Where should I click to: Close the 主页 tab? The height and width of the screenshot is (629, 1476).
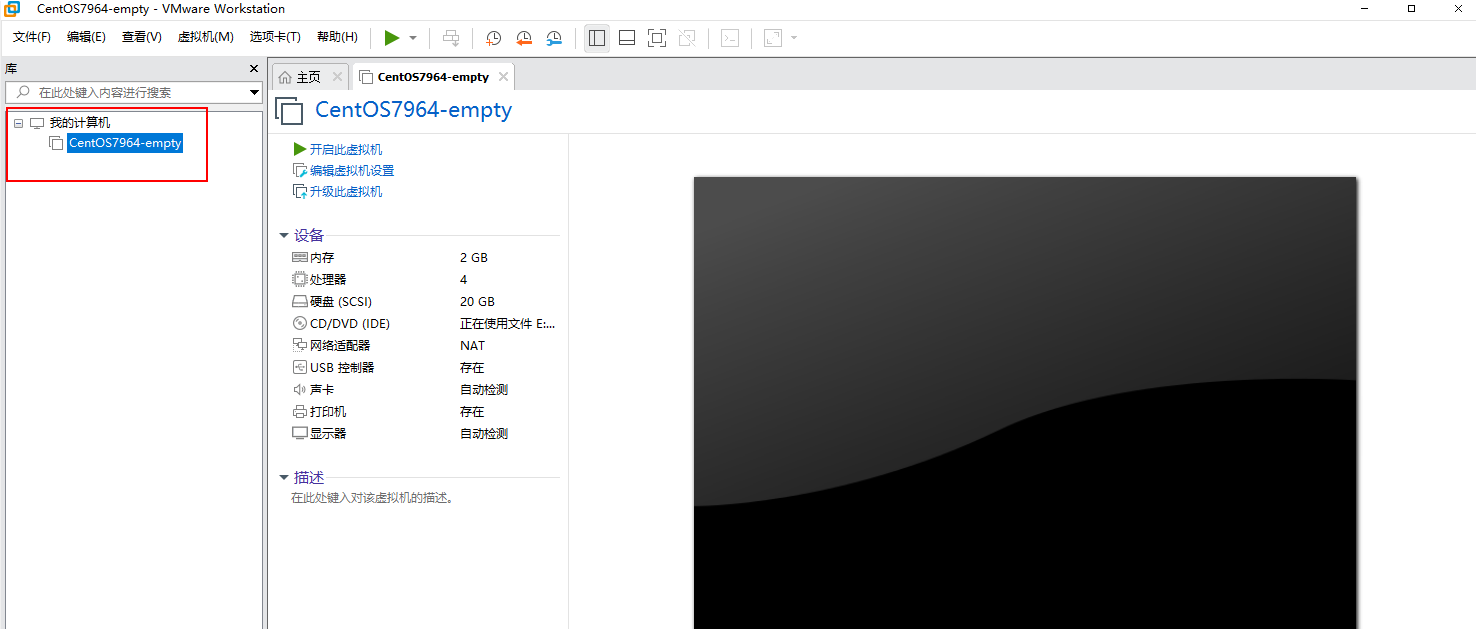pos(337,77)
